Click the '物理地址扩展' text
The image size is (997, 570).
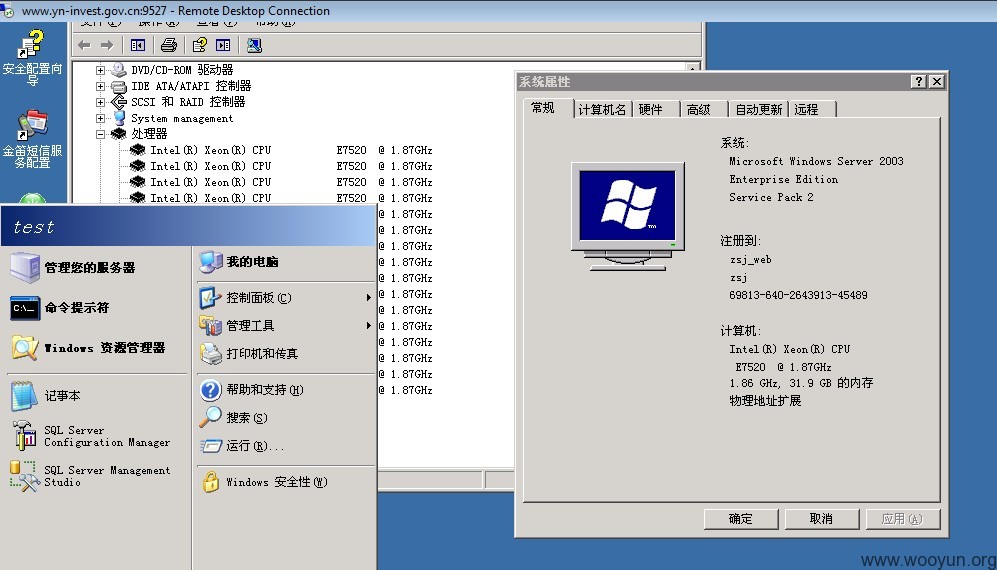point(766,401)
